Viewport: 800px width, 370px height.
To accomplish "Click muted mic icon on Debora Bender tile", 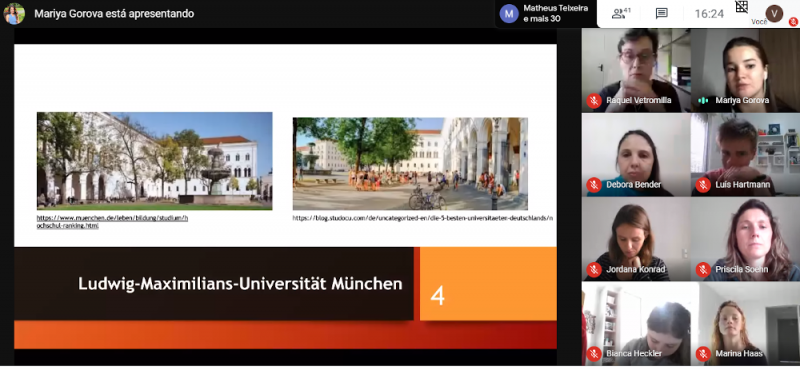I will [x=594, y=185].
